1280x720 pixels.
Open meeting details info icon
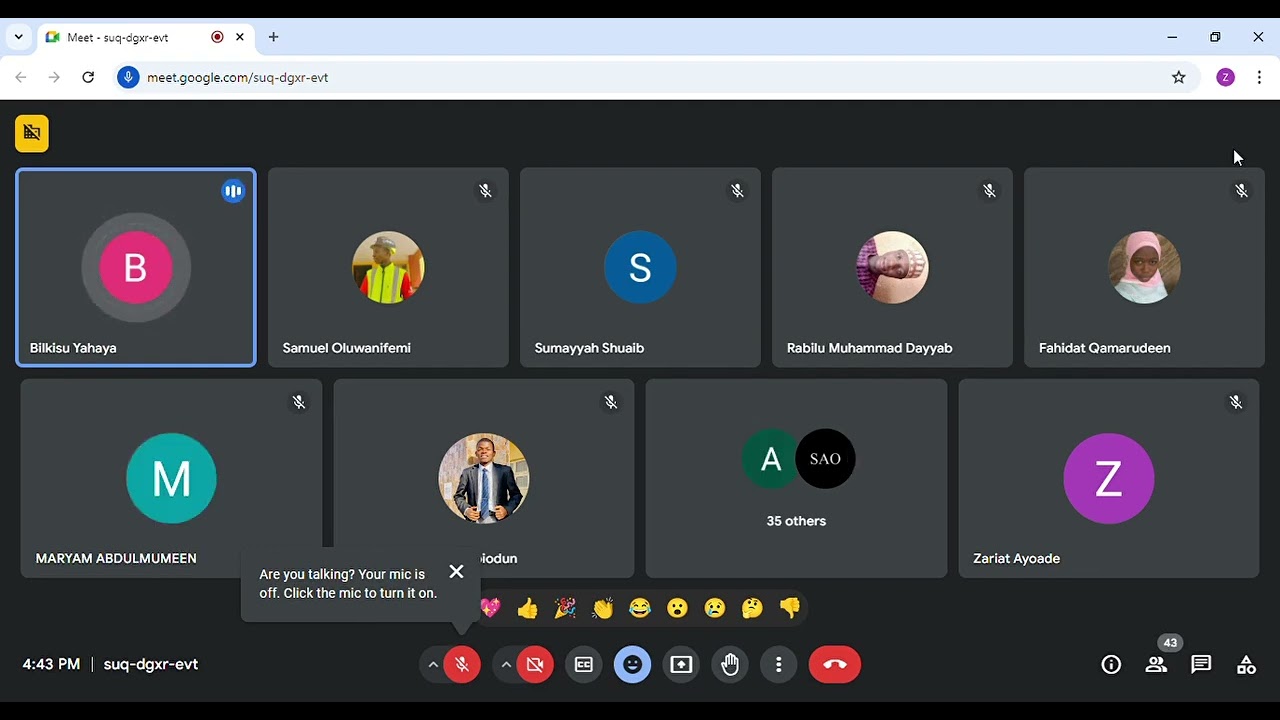coord(1111,664)
